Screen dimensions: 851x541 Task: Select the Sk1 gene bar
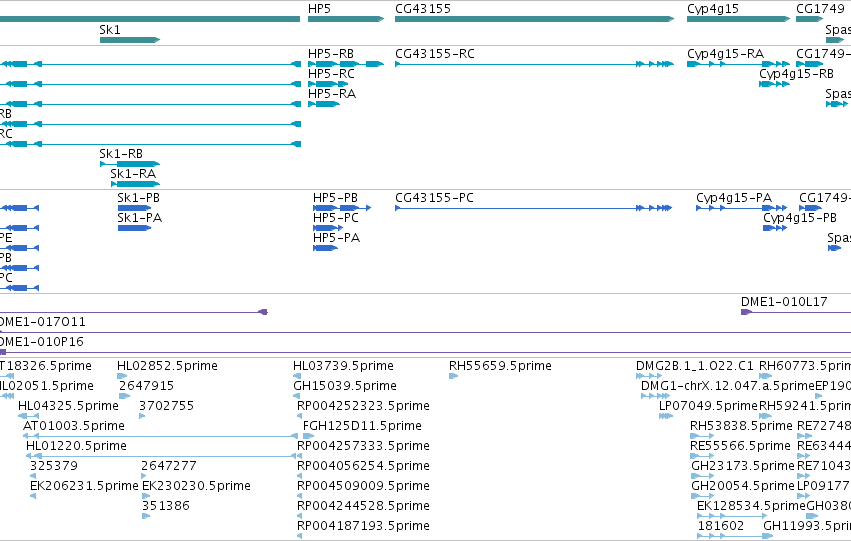[x=130, y=40]
